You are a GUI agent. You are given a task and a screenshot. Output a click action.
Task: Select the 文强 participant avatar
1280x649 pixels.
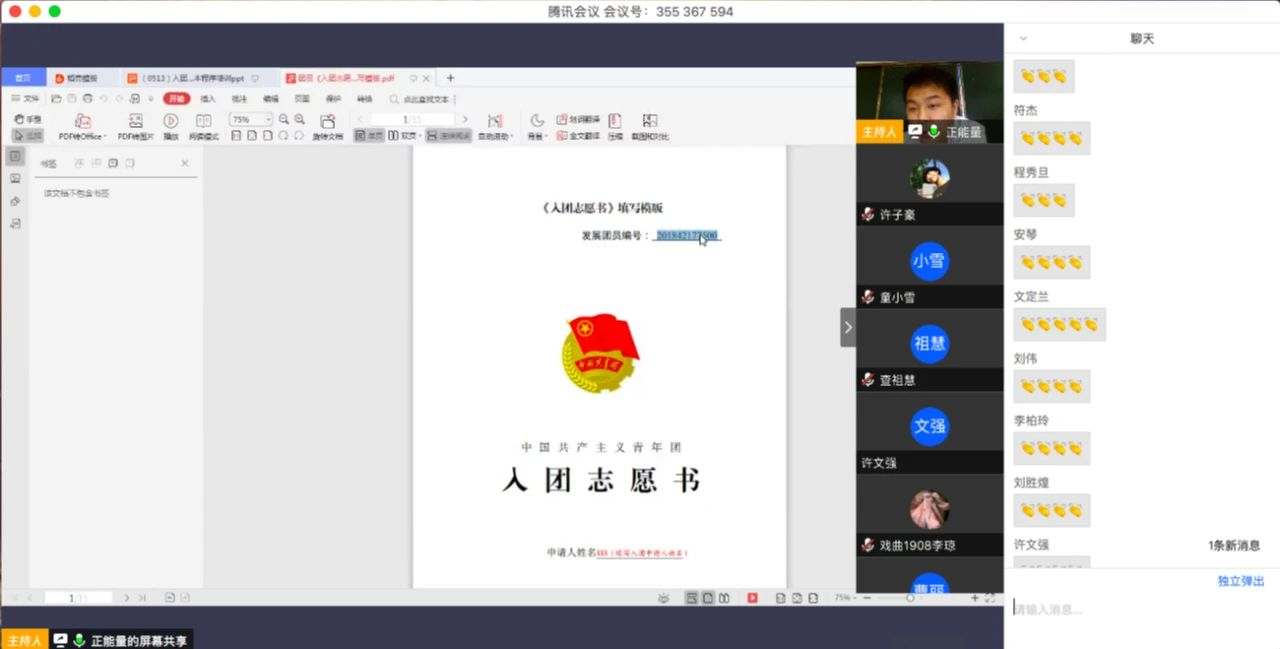[929, 427]
